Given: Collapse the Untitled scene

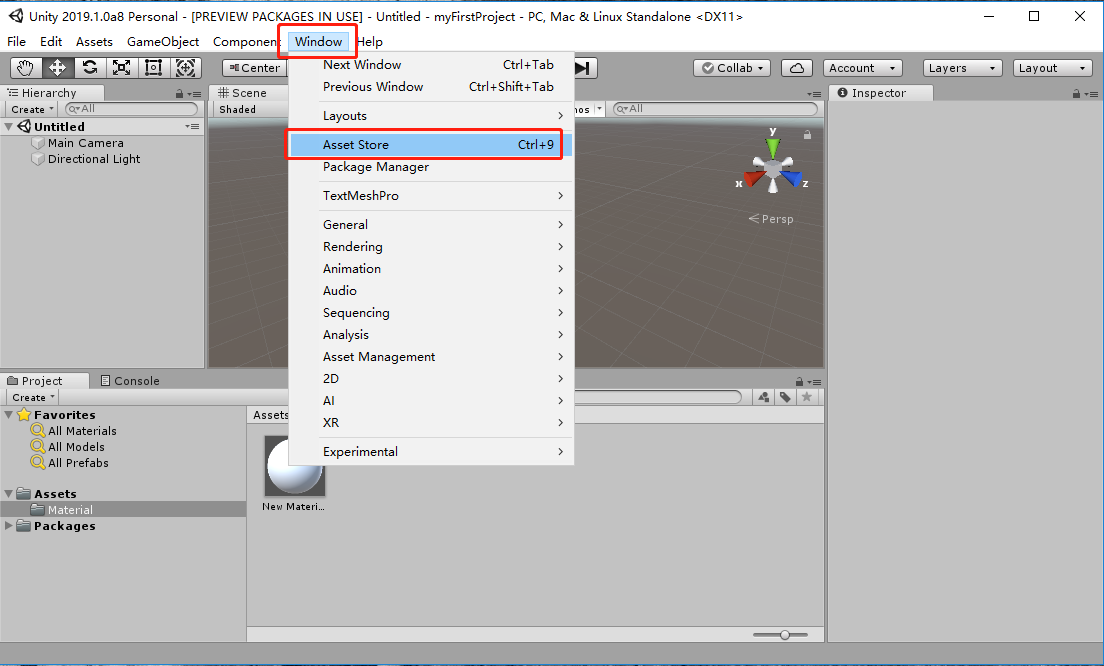Looking at the screenshot, I should [8, 127].
